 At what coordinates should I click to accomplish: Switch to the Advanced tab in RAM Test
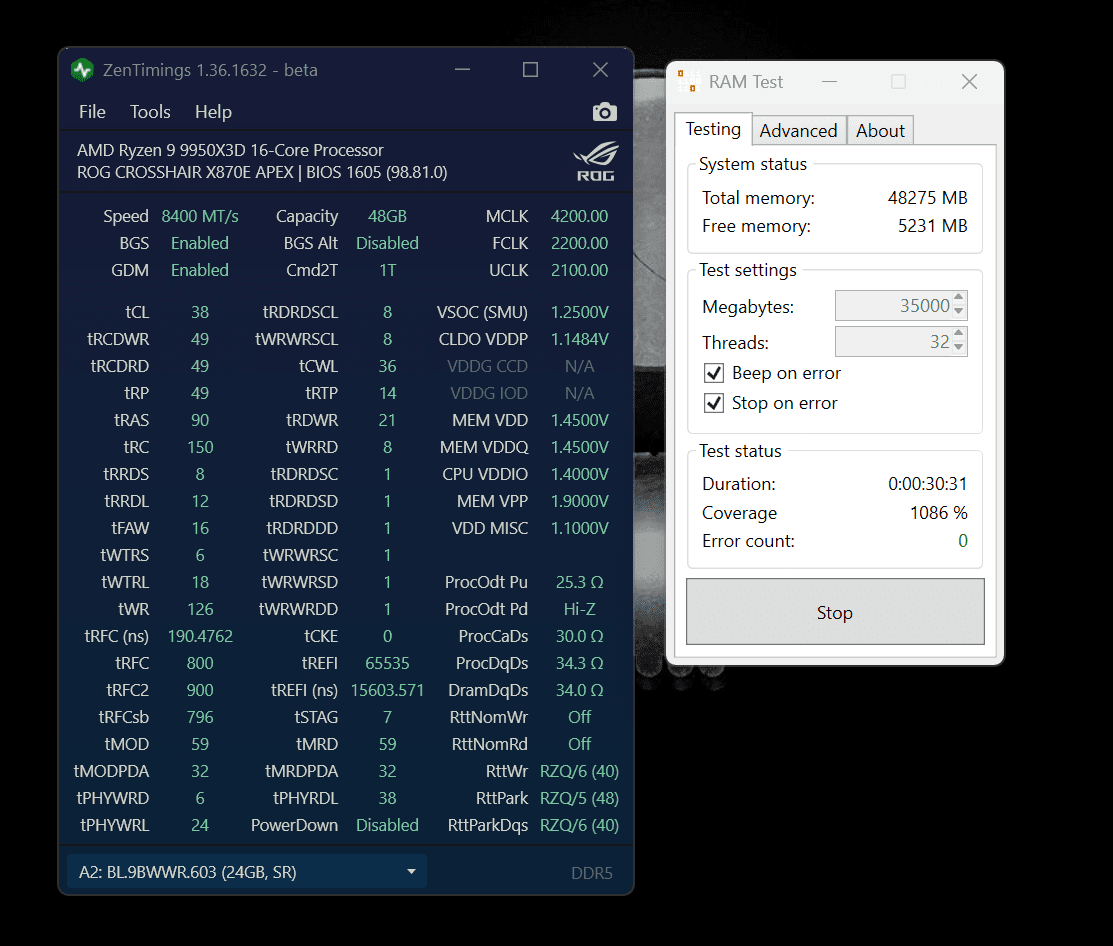[799, 131]
